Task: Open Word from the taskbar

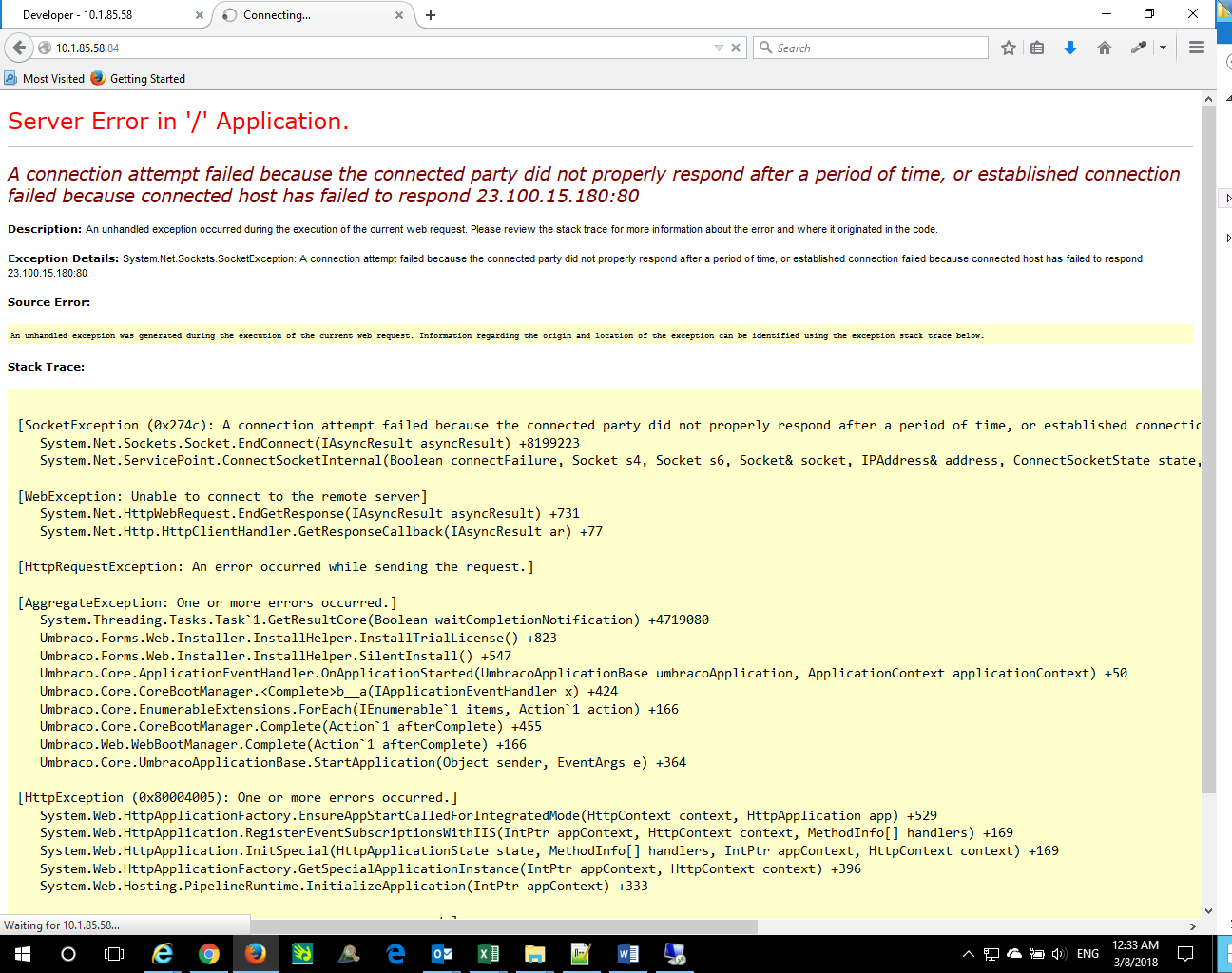Action: [x=628, y=954]
